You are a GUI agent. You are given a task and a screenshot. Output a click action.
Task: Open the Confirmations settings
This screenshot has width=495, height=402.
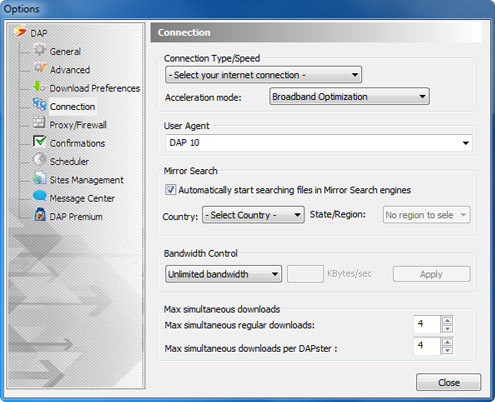(77, 143)
